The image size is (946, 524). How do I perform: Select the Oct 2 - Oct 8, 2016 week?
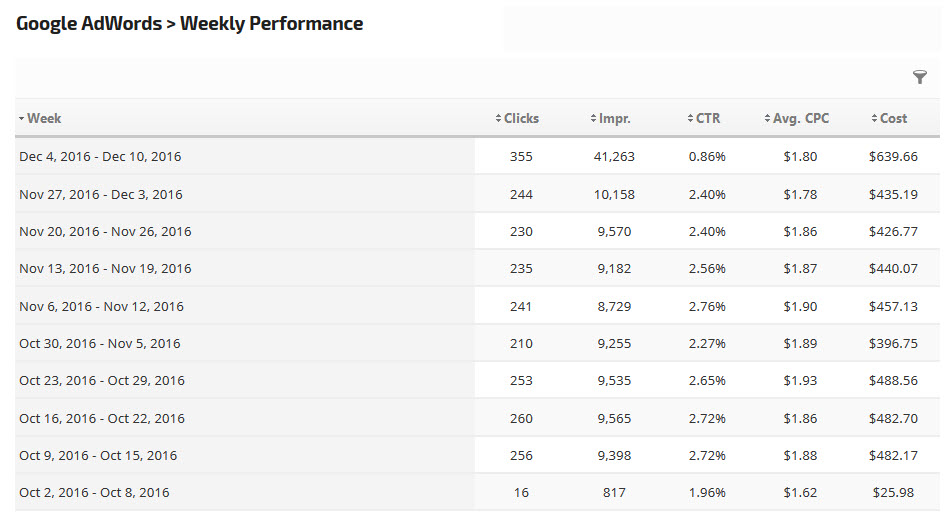click(x=94, y=492)
